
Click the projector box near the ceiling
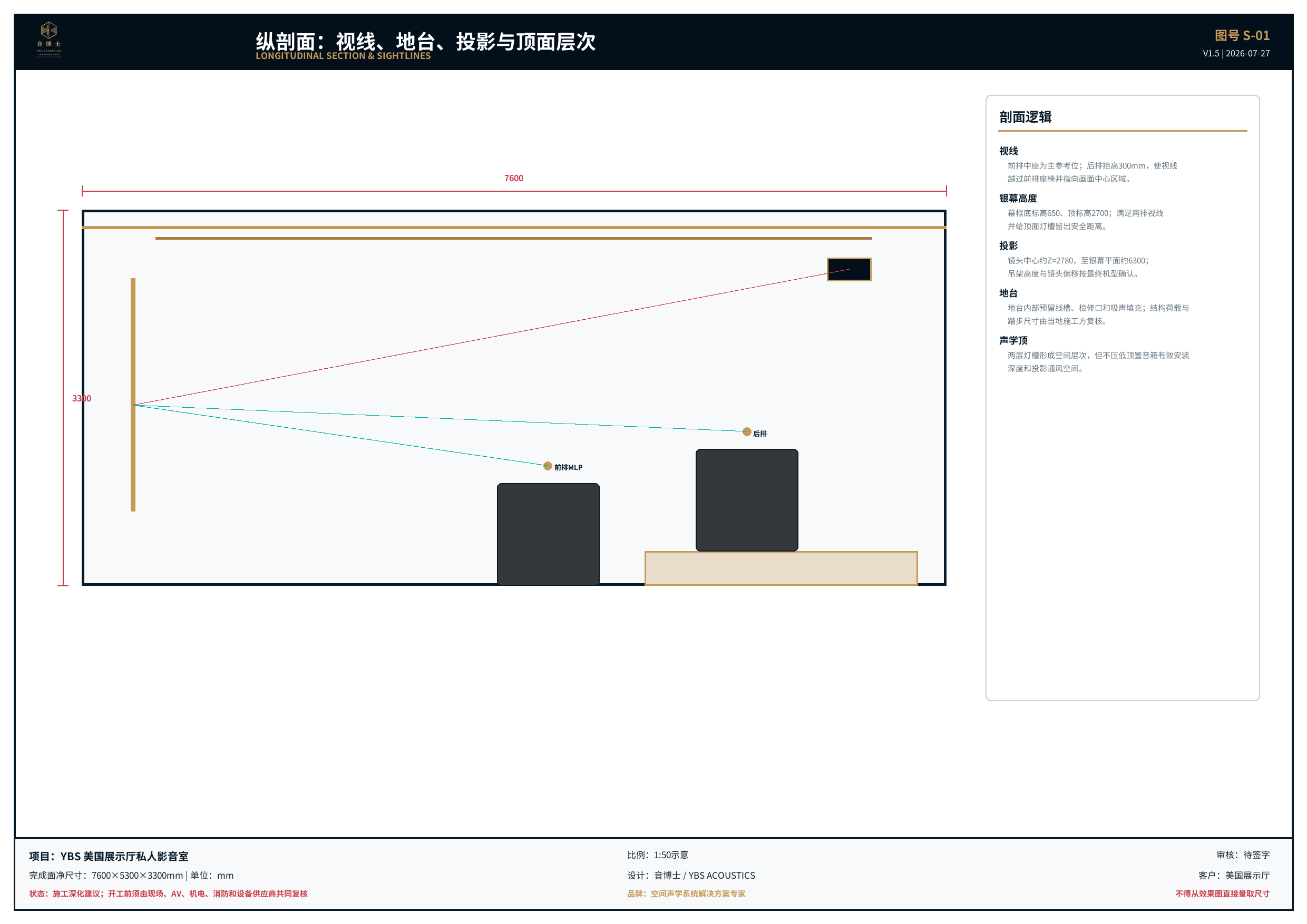848,269
